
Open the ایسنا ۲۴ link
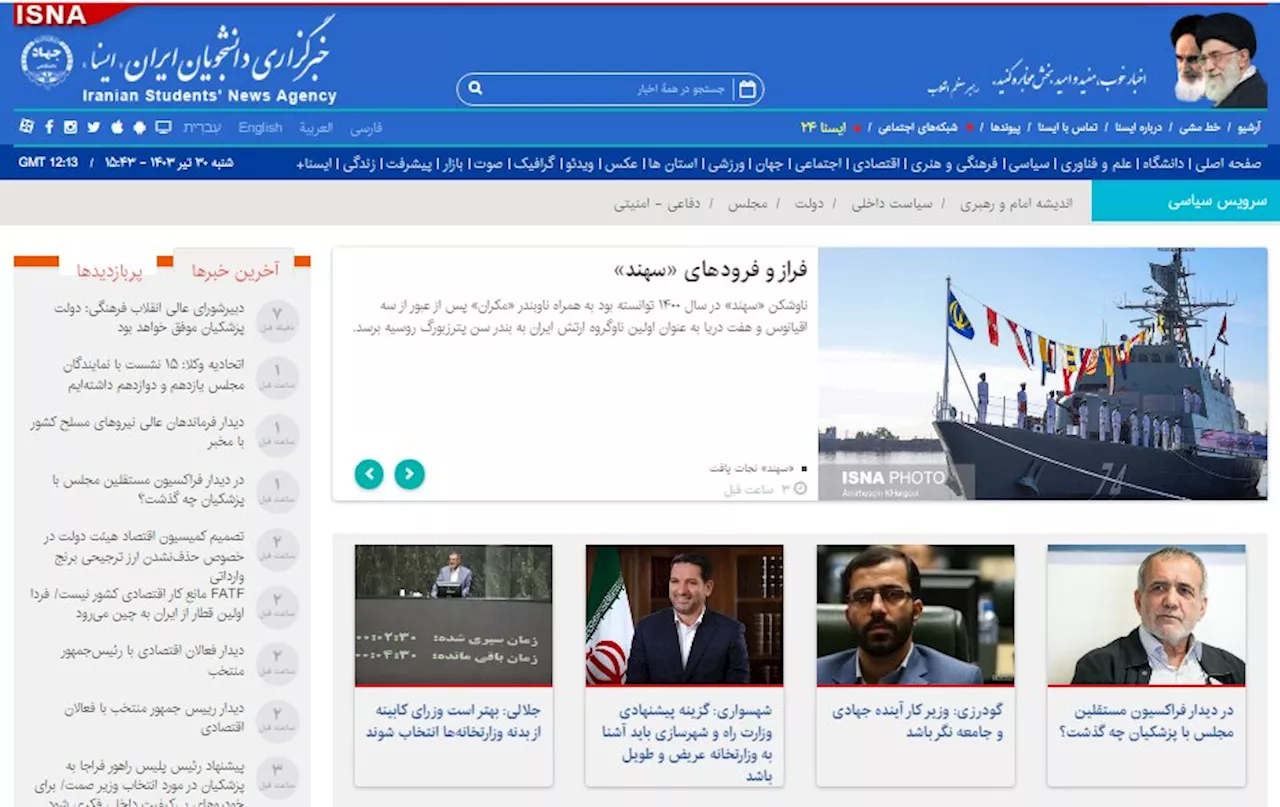pyautogui.click(x=823, y=127)
